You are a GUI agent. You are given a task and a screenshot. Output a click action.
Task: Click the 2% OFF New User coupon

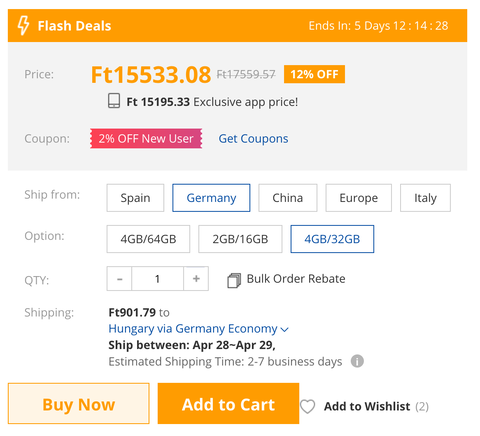click(146, 139)
